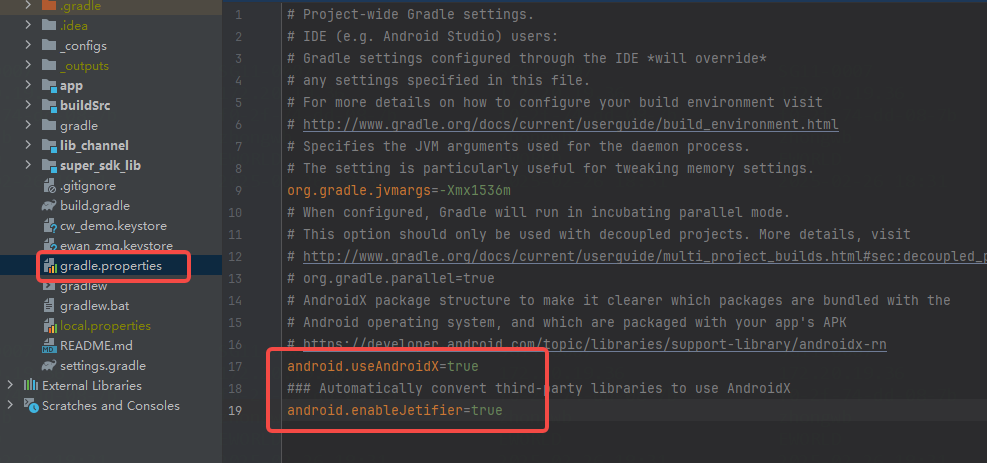Image resolution: width=987 pixels, height=463 pixels.
Task: Select the gradle.properties file icon
Action: pyautogui.click(x=50, y=266)
